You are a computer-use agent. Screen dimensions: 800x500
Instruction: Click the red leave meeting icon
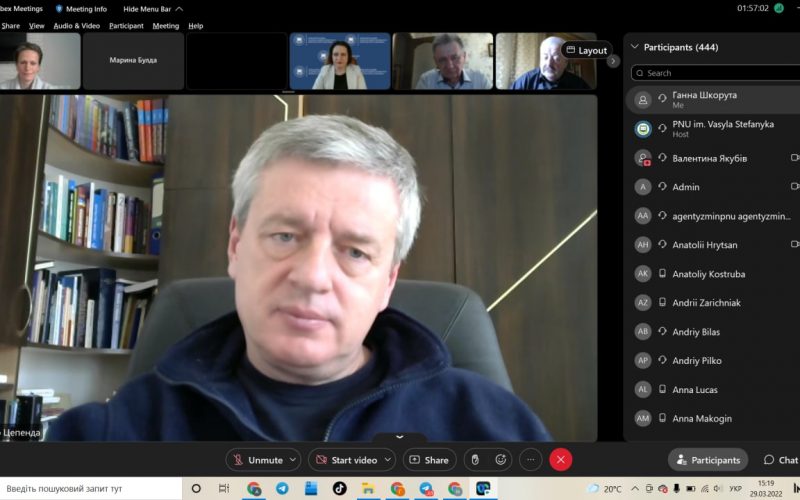(x=561, y=460)
